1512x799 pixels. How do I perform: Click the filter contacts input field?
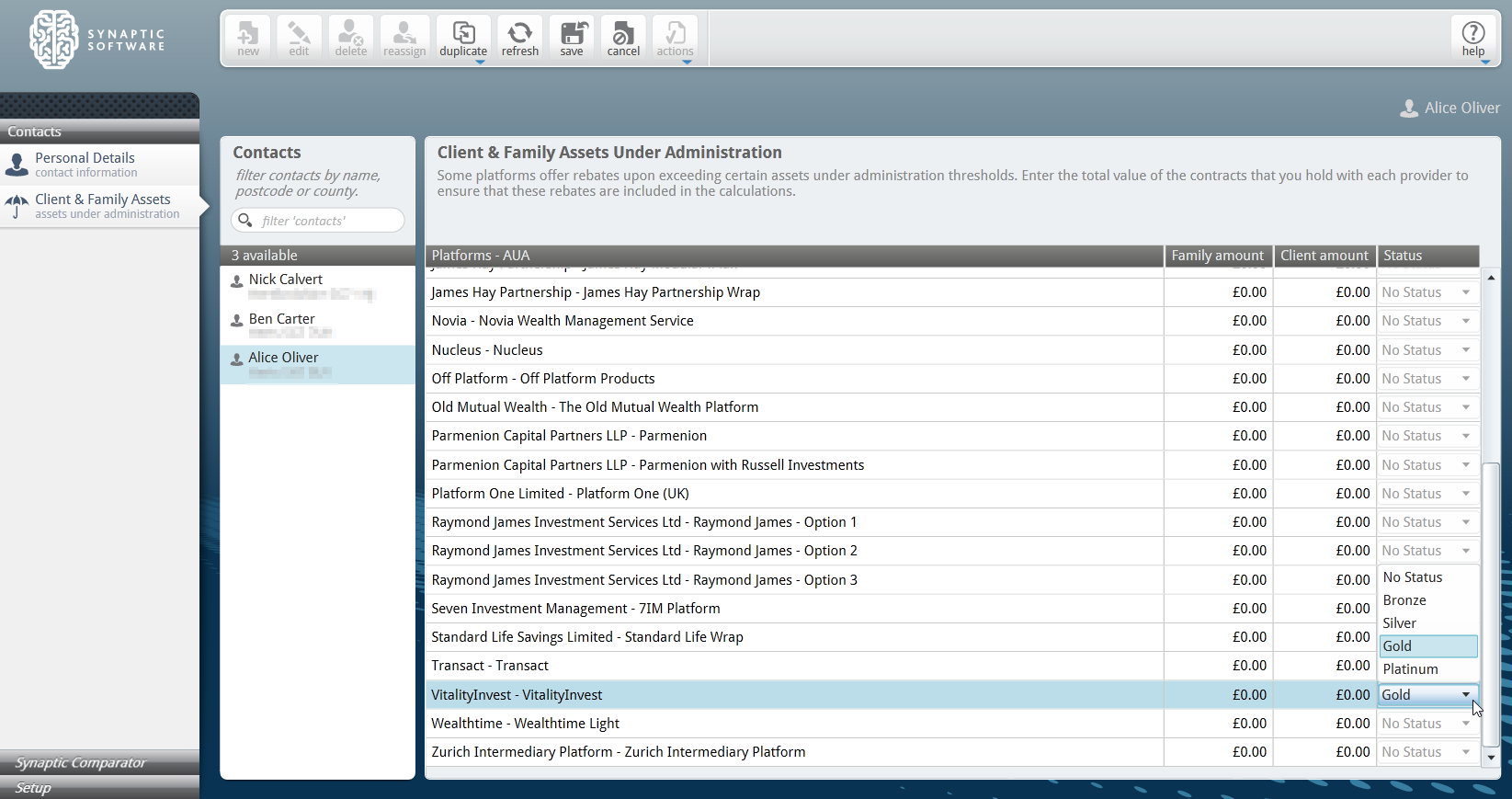[x=318, y=221]
